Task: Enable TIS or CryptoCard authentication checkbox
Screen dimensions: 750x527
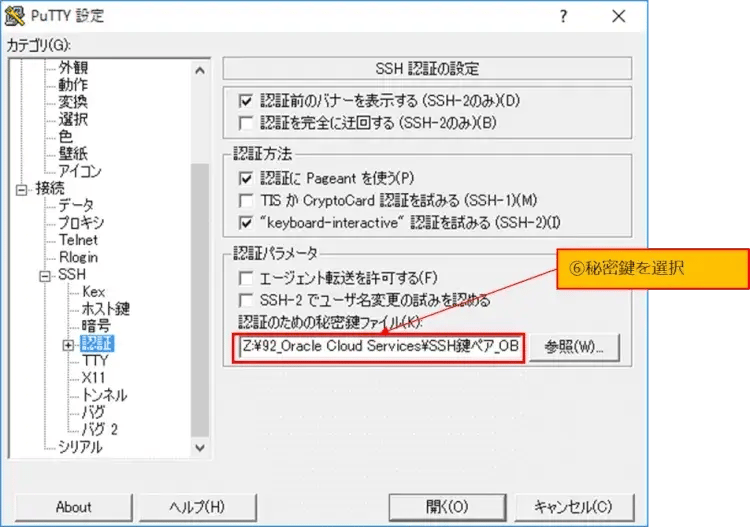Action: pos(246,200)
